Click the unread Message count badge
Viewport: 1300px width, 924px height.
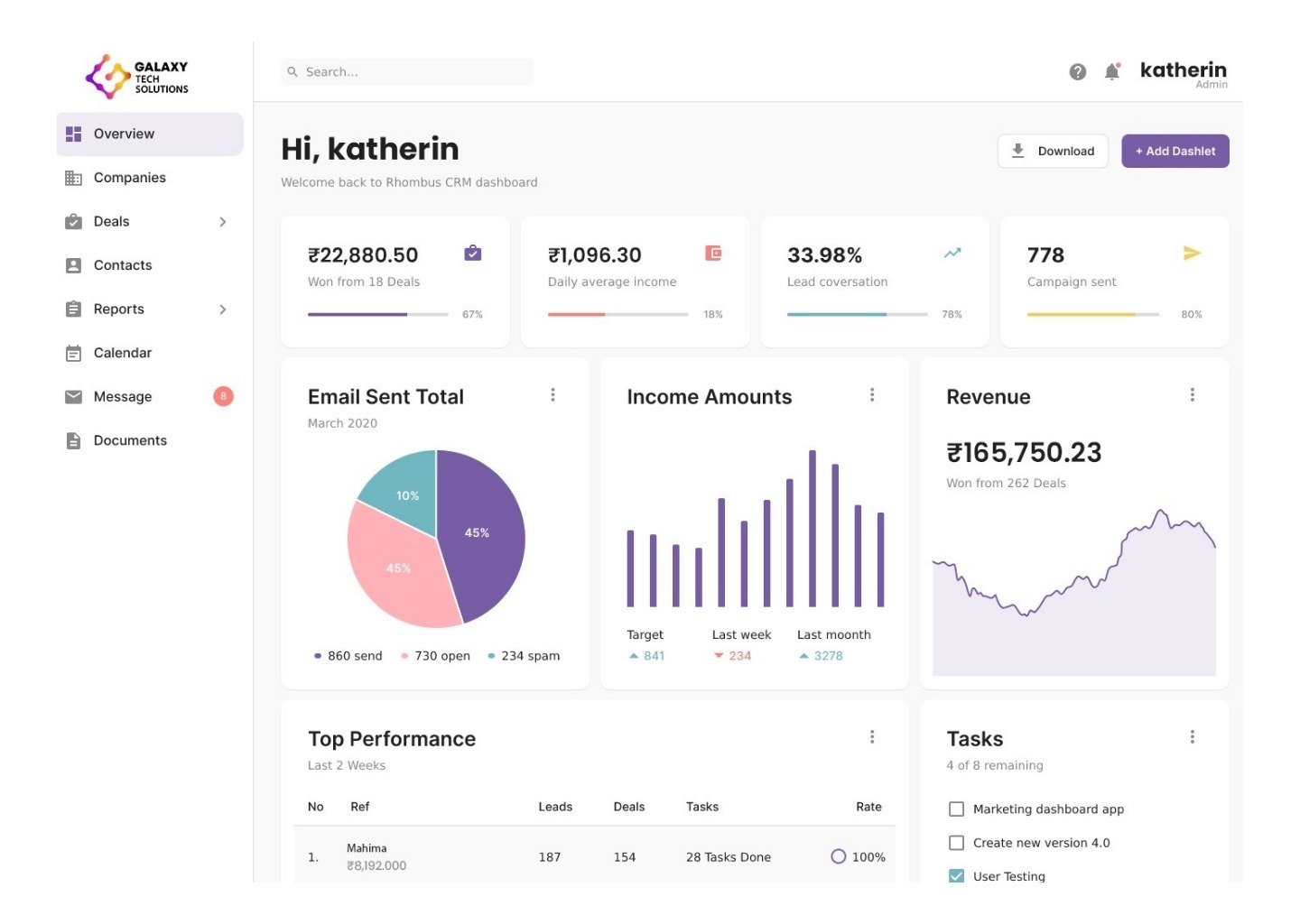coord(223,396)
